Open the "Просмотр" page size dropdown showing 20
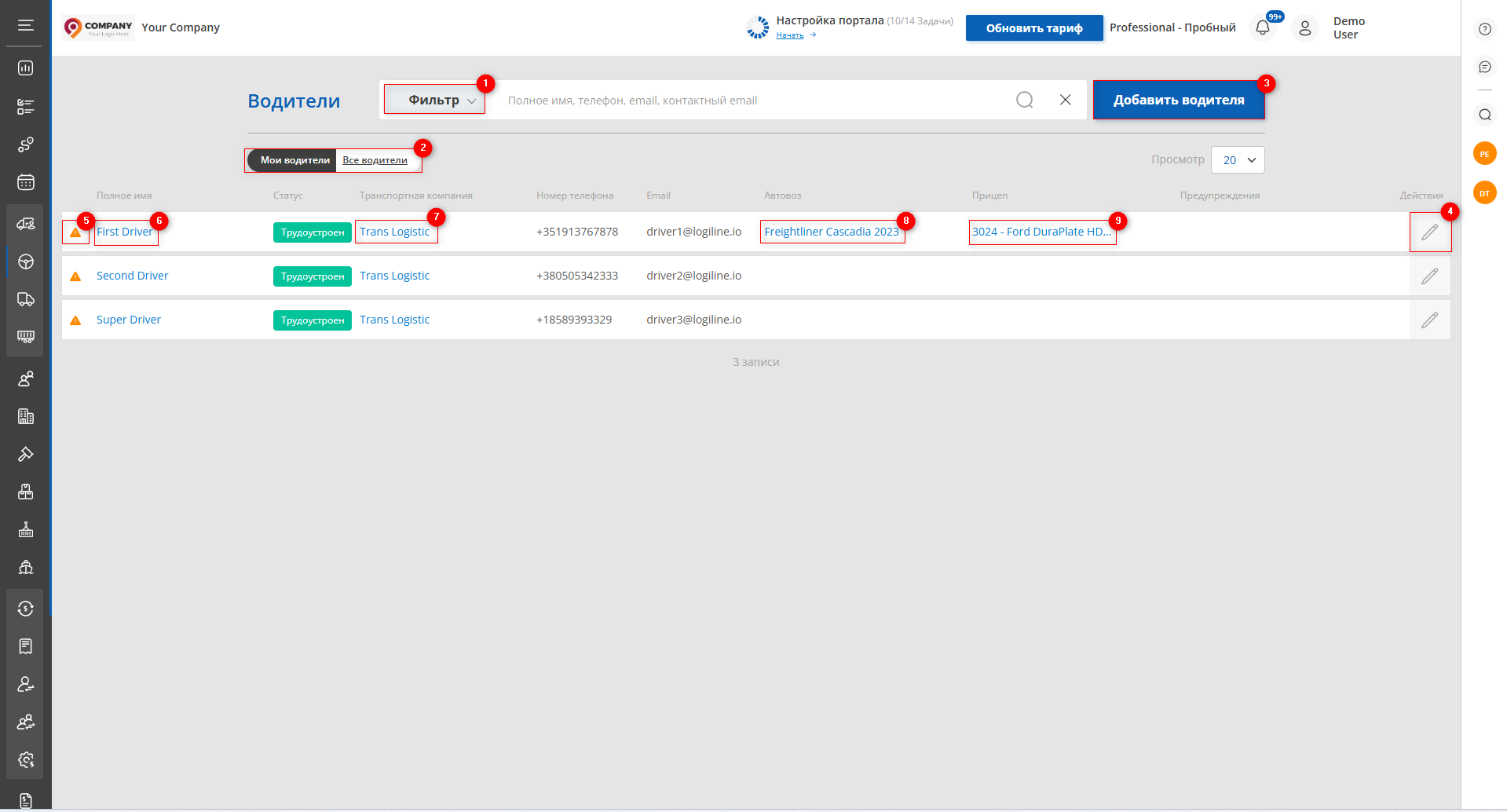The height and width of the screenshot is (812, 1507). 1238,160
